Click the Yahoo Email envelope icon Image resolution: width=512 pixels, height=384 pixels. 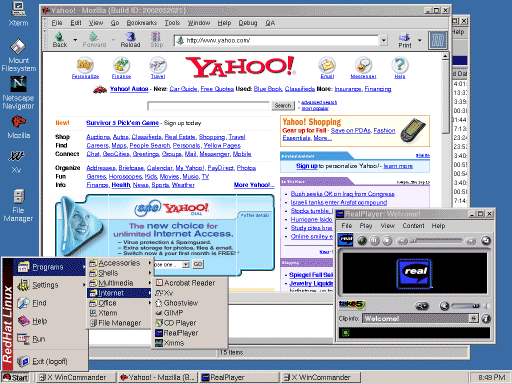coord(327,65)
